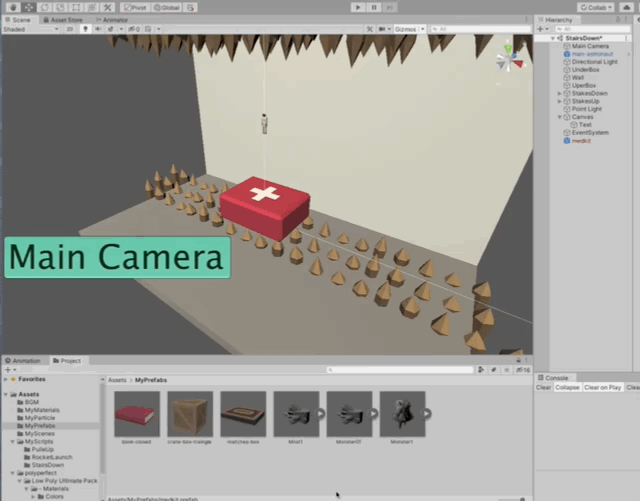Collapse the Canvas item in Hierarchy
This screenshot has height=501, width=640.
pyautogui.click(x=559, y=117)
